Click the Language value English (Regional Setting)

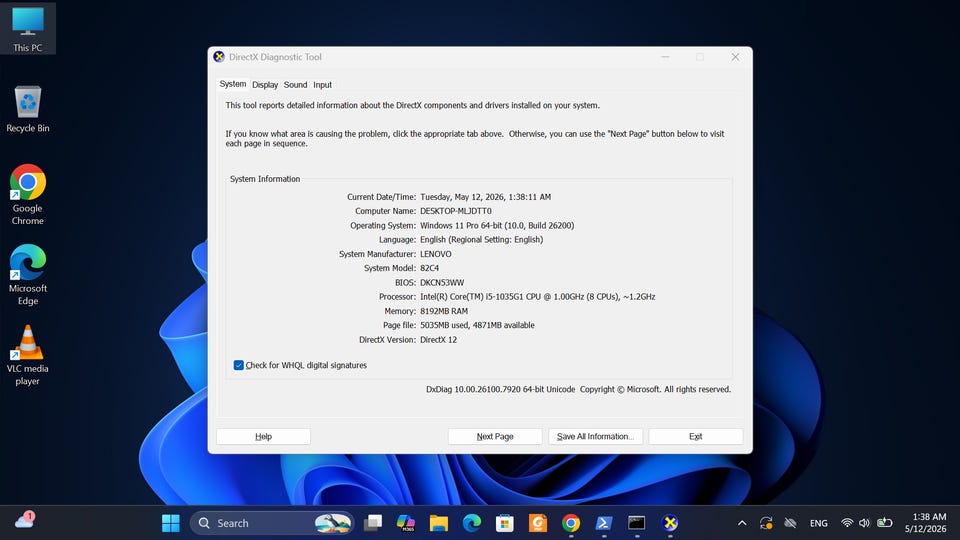tap(481, 240)
